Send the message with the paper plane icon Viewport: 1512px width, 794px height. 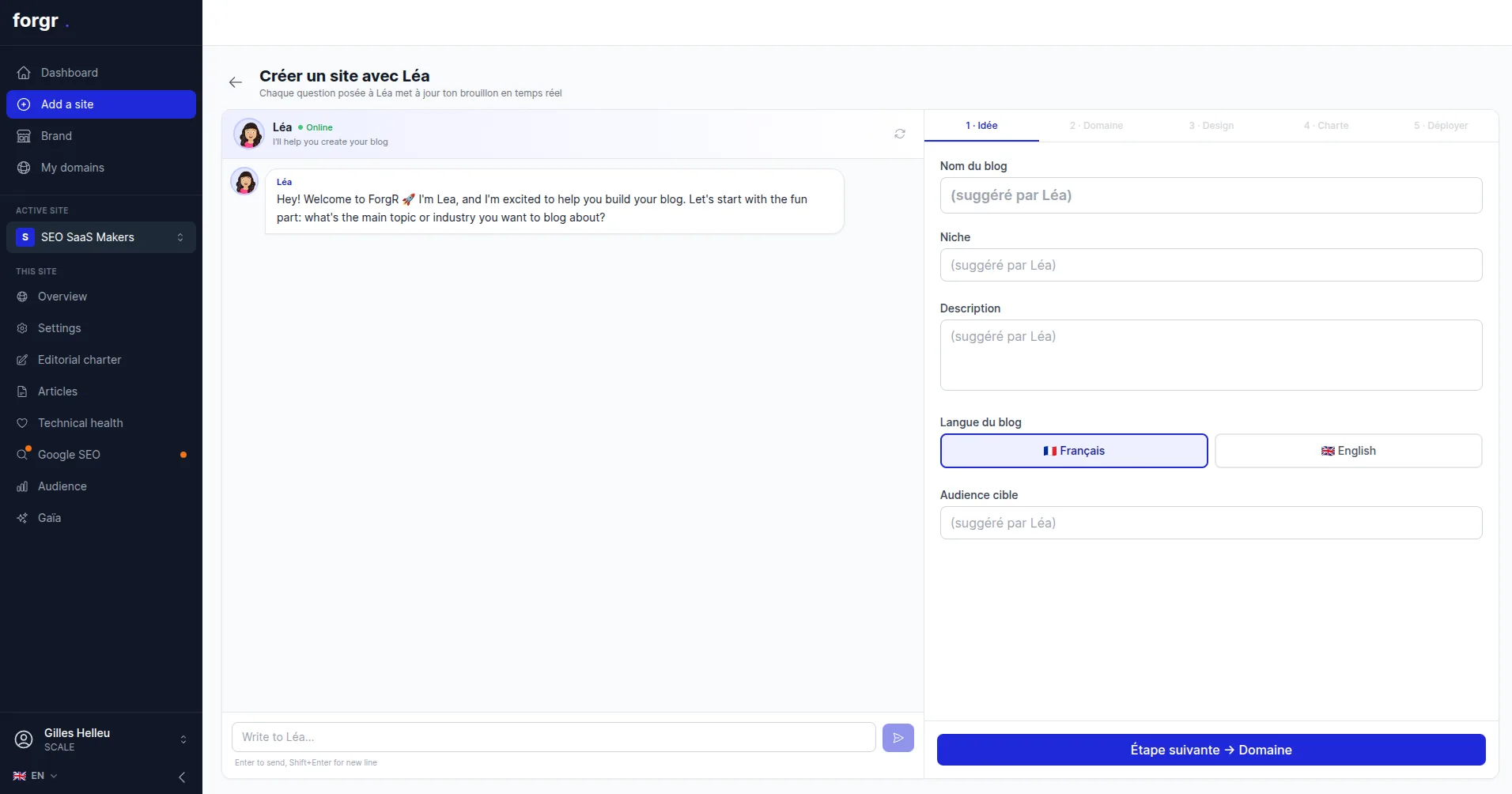898,738
